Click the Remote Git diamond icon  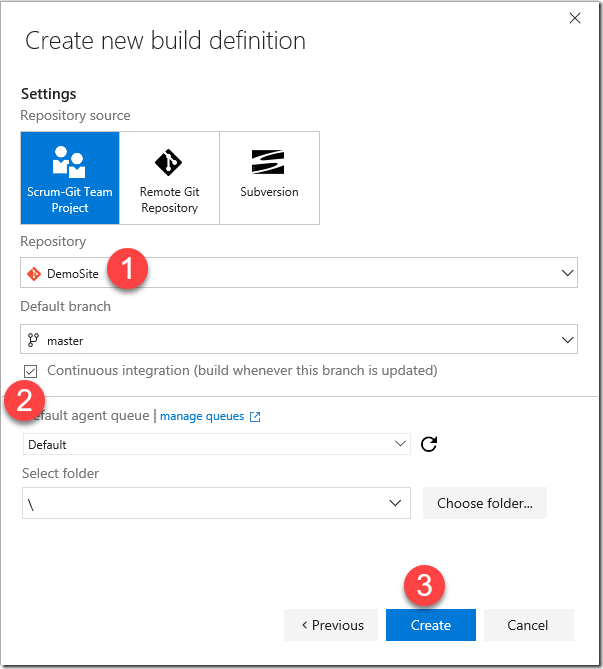click(168, 162)
